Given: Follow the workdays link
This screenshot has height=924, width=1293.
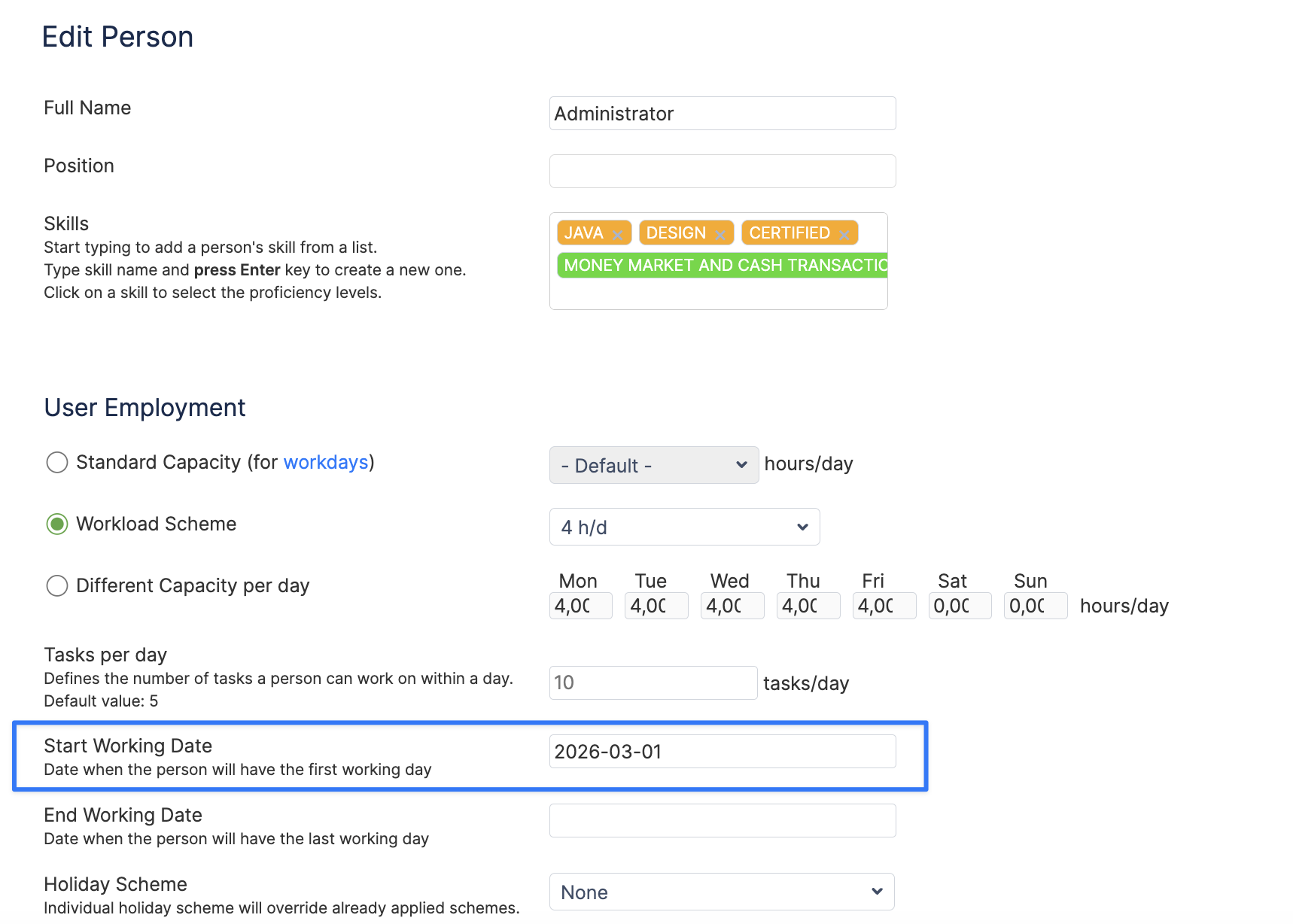Looking at the screenshot, I should (x=325, y=462).
